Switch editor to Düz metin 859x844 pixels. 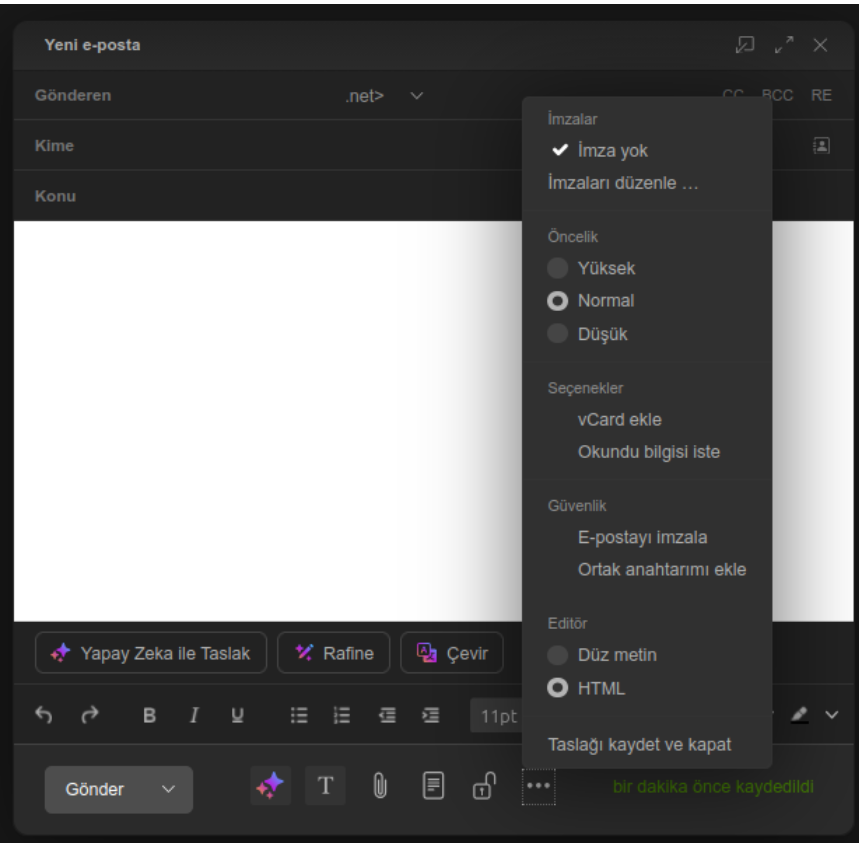[x=559, y=655]
